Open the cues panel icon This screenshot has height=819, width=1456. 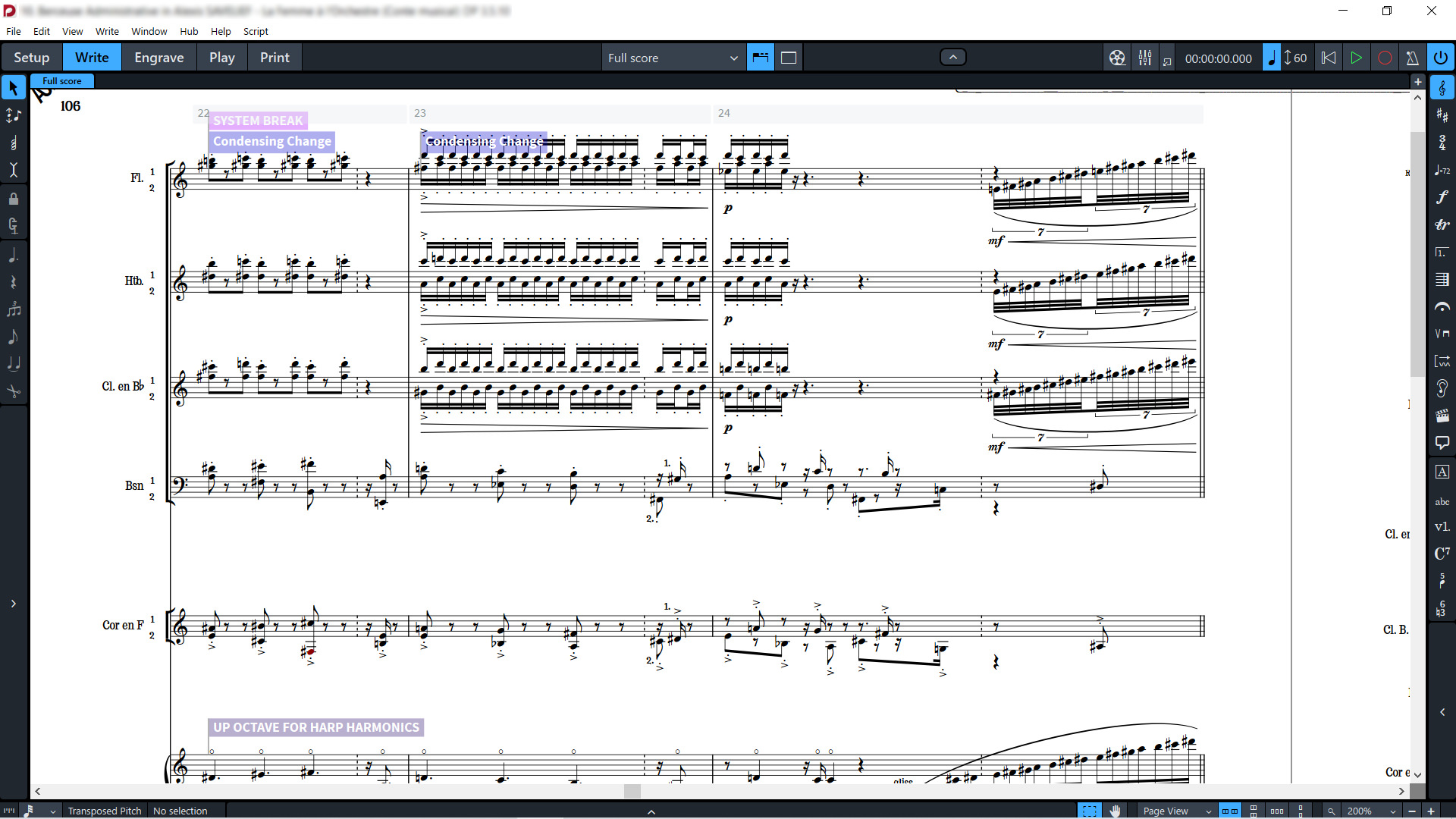click(1442, 388)
